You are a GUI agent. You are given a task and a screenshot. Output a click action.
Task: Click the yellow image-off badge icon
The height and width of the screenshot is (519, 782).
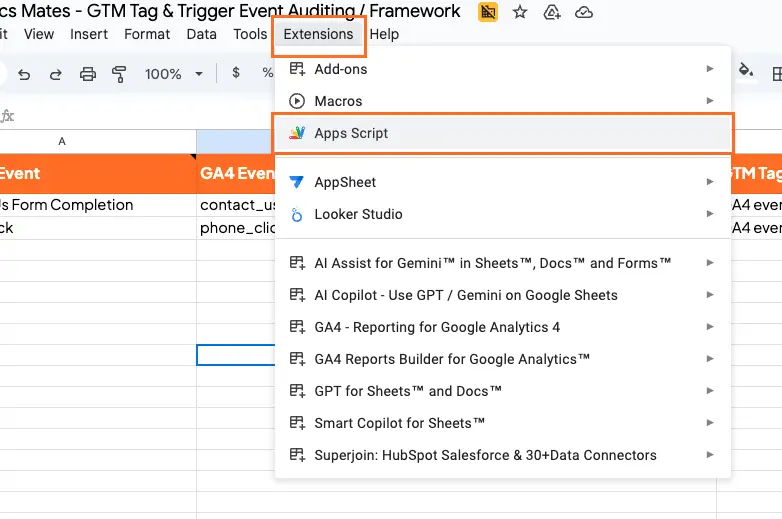click(488, 12)
